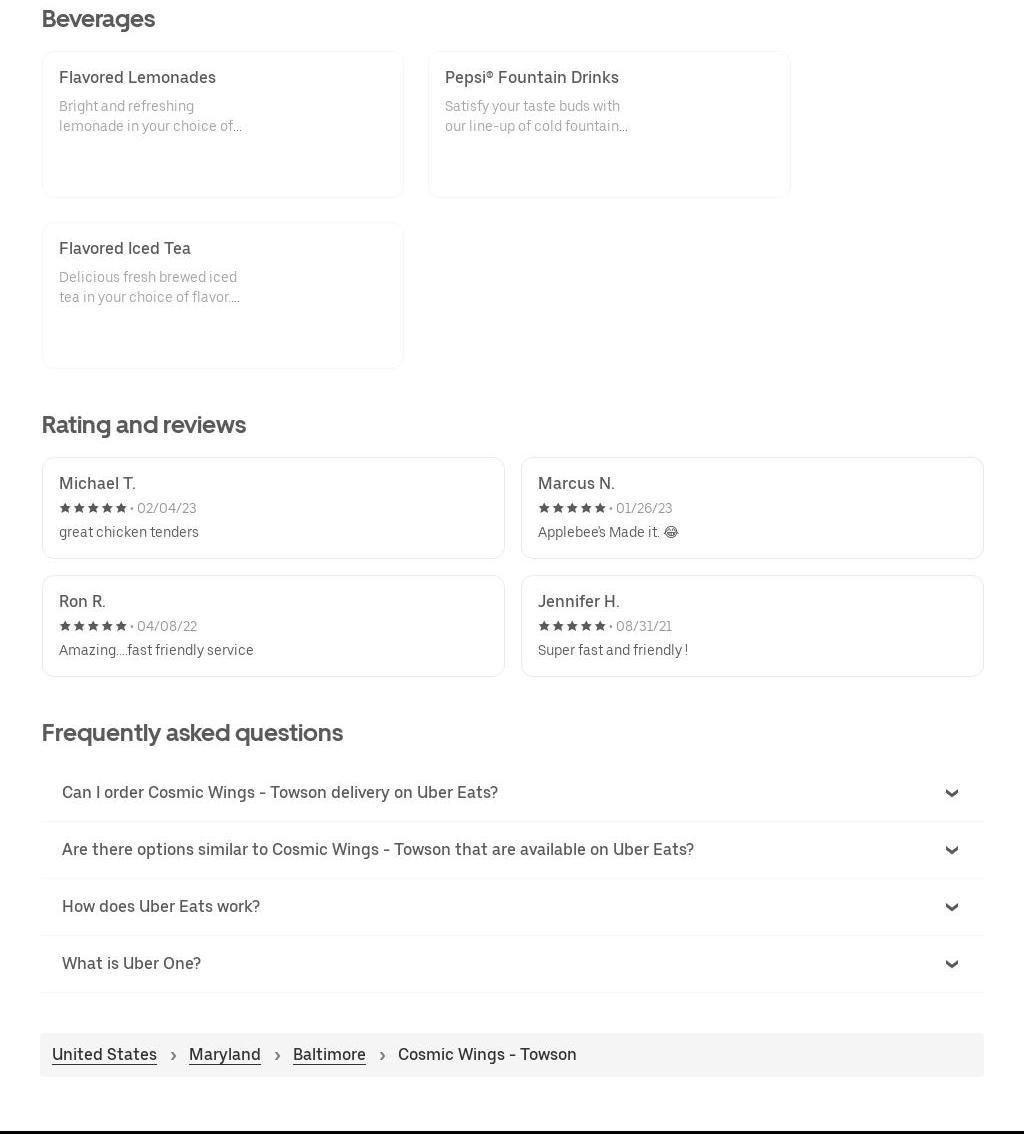1024x1134 pixels.
Task: Click Jennifer H.'s review card
Action: click(x=751, y=626)
